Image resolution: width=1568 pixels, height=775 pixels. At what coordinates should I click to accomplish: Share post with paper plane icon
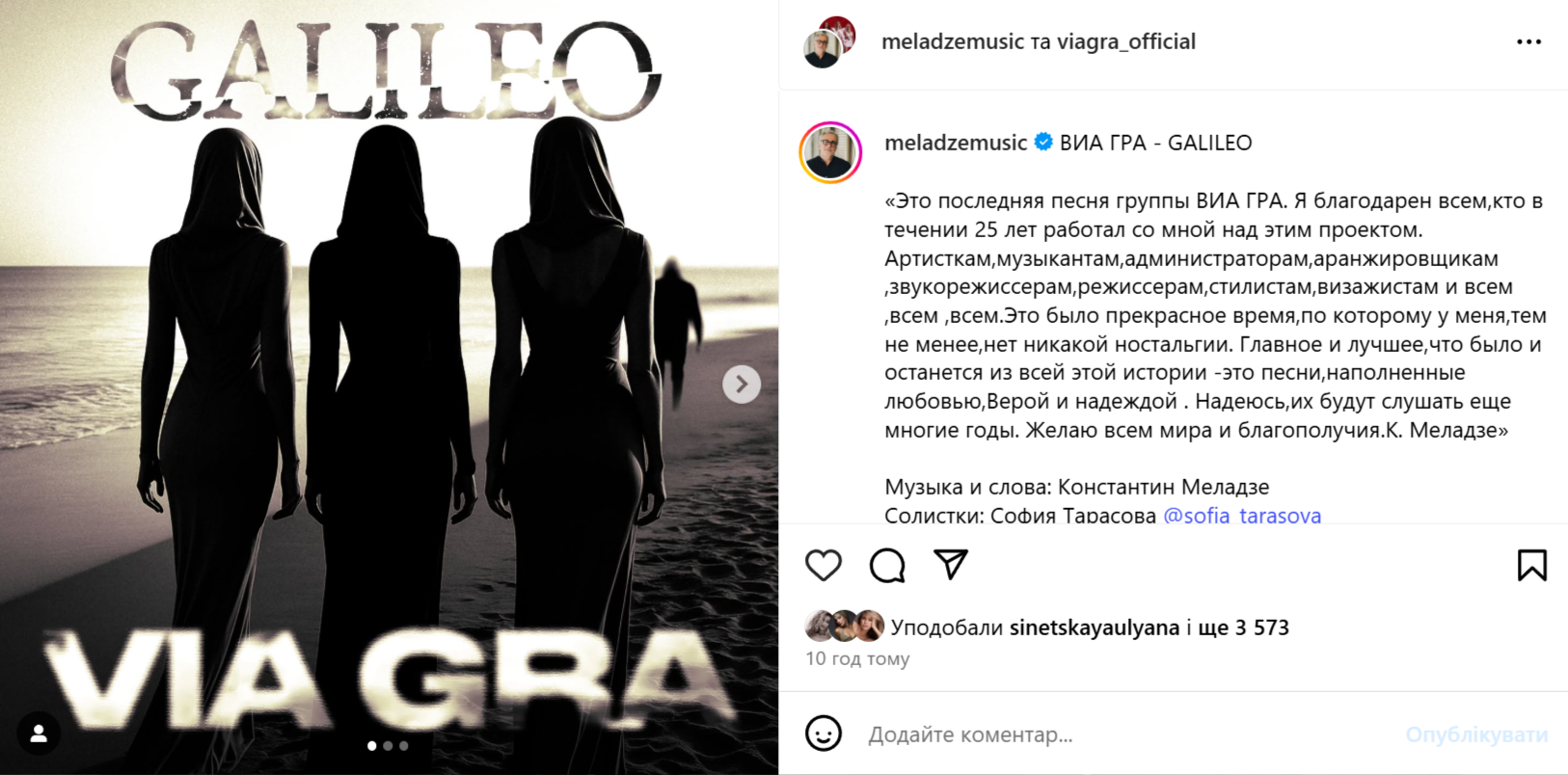(951, 564)
